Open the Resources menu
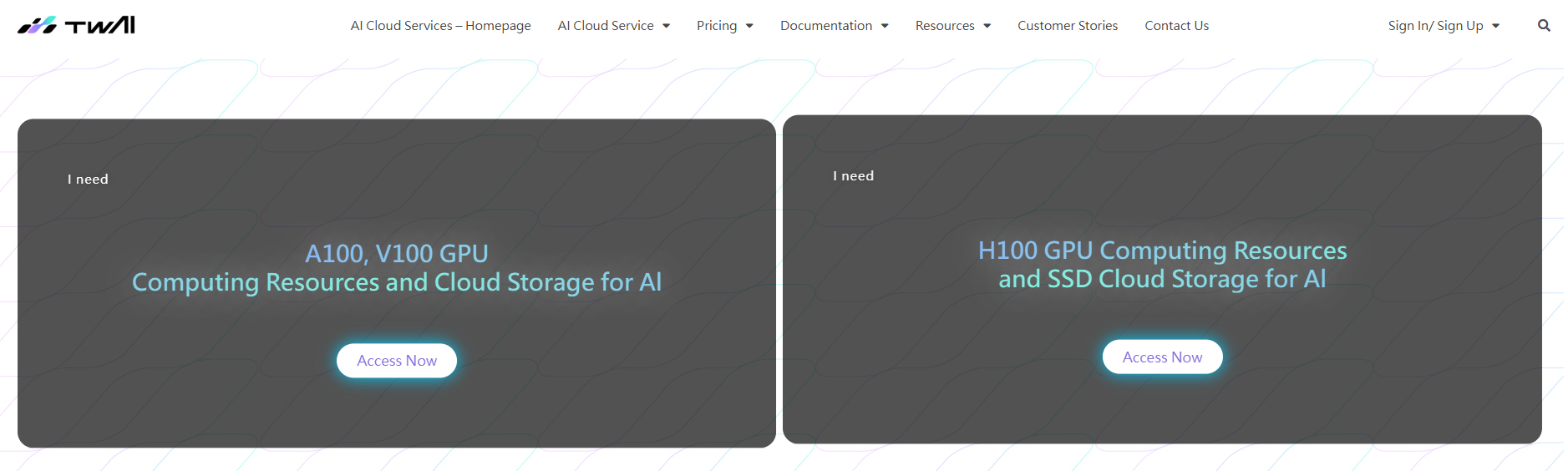Screen dimensions: 1568x471 (x=945, y=26)
